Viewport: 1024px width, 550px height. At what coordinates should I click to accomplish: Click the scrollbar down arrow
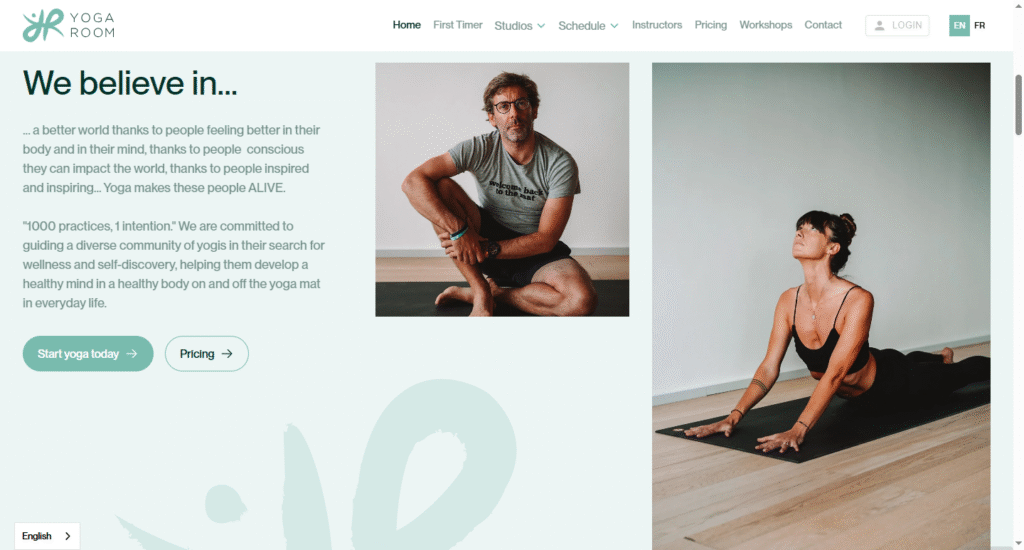tap(1018, 543)
